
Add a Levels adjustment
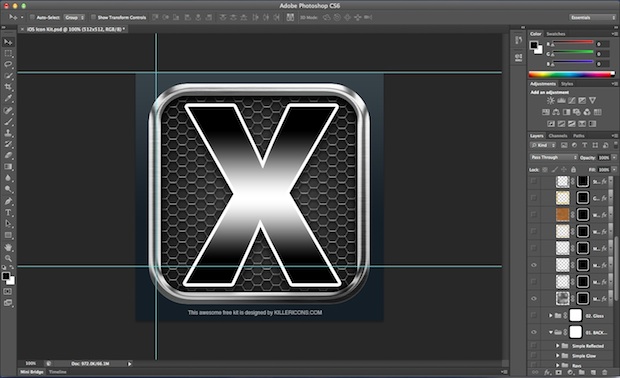click(561, 101)
